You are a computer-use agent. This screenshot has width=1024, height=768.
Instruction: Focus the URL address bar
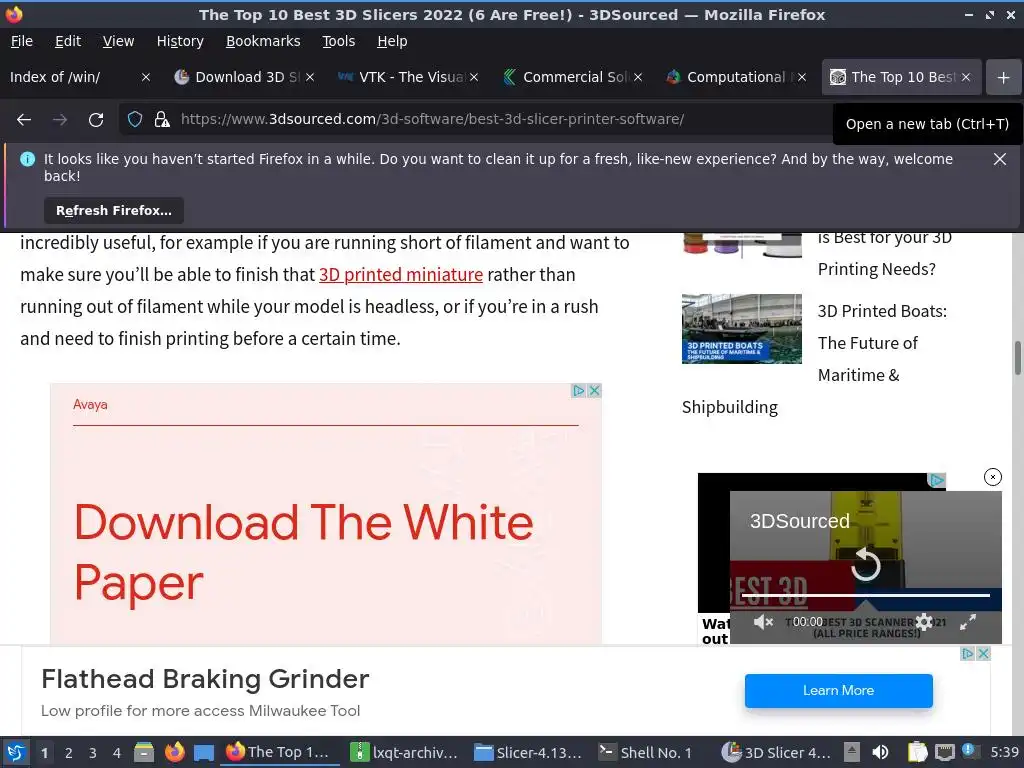(432, 120)
